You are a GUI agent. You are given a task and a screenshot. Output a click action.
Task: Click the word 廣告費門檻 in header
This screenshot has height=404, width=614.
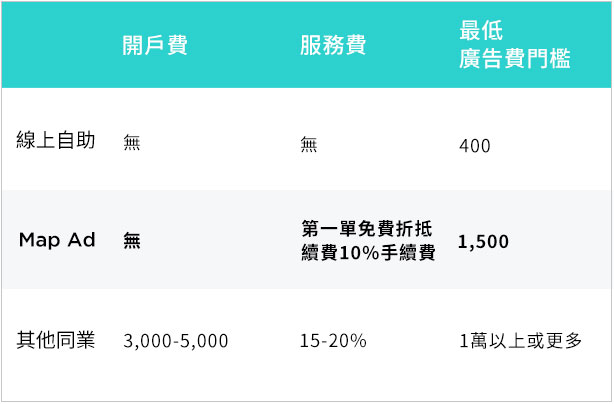tap(515, 59)
